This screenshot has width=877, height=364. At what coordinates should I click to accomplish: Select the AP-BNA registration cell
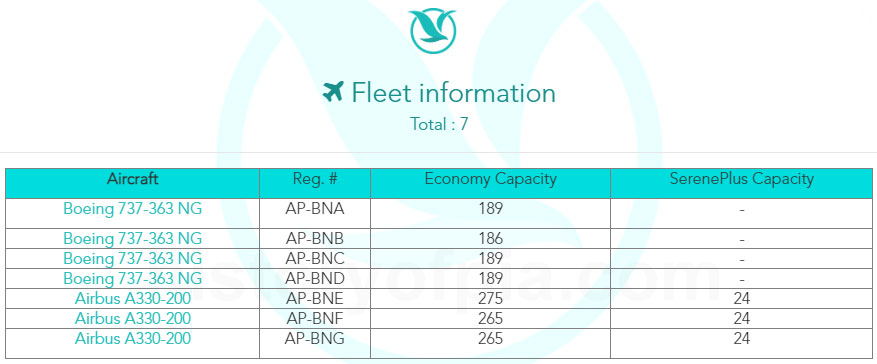pos(315,213)
